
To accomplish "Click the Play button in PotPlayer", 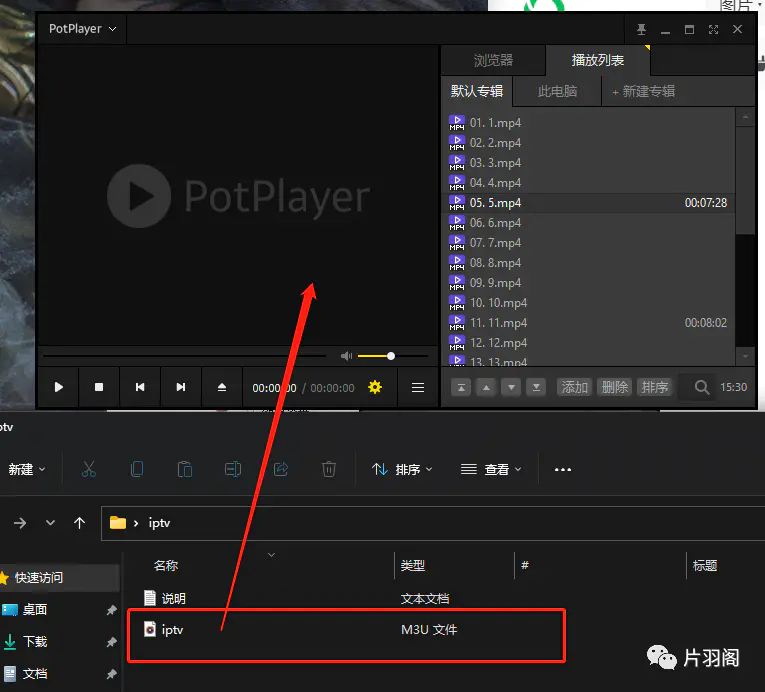I will tap(59, 387).
